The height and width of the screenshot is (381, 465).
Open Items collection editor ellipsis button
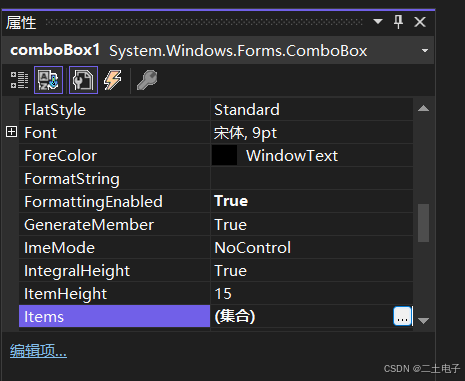point(402,316)
